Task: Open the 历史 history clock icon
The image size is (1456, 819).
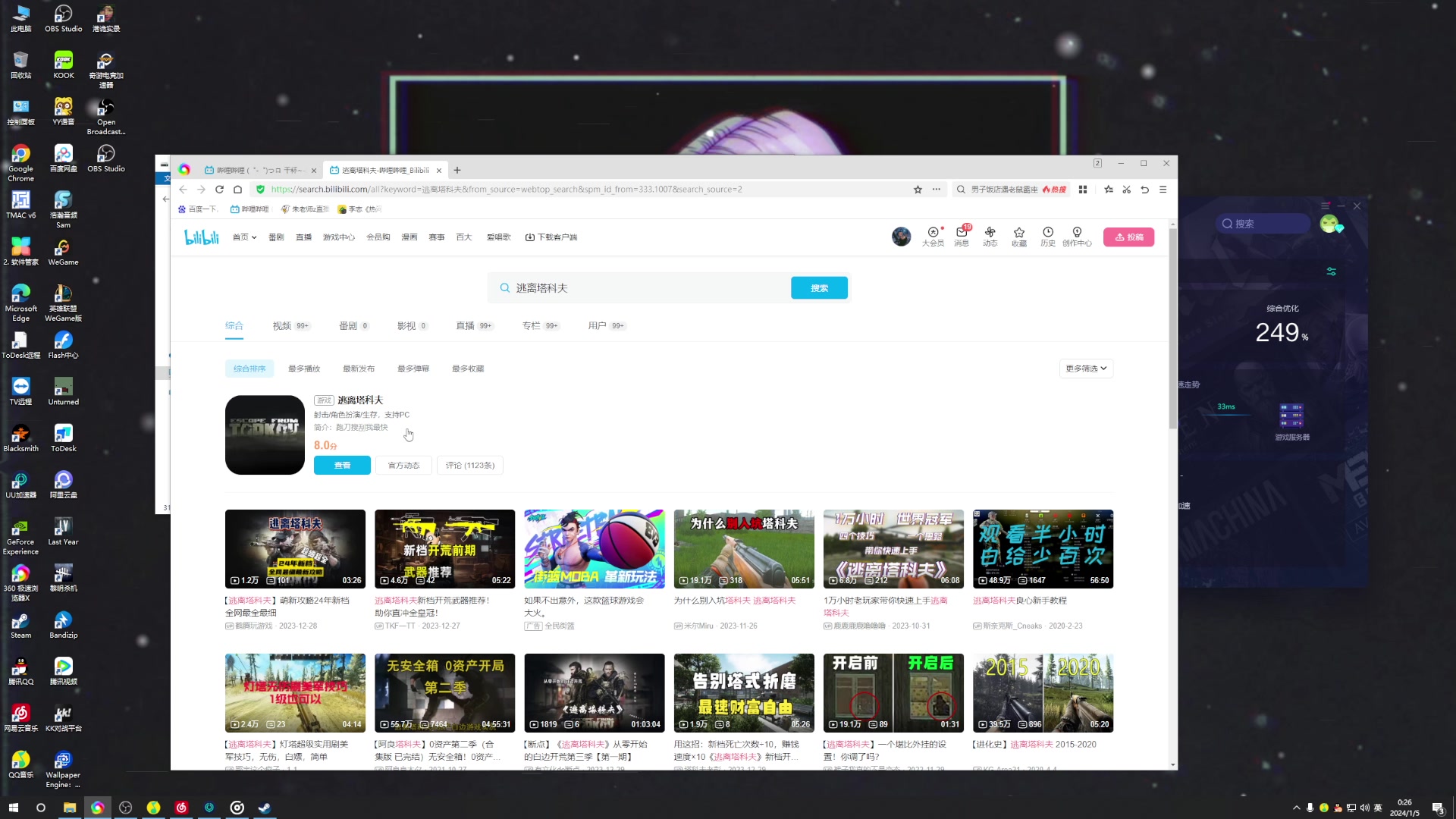Action: click(1048, 237)
